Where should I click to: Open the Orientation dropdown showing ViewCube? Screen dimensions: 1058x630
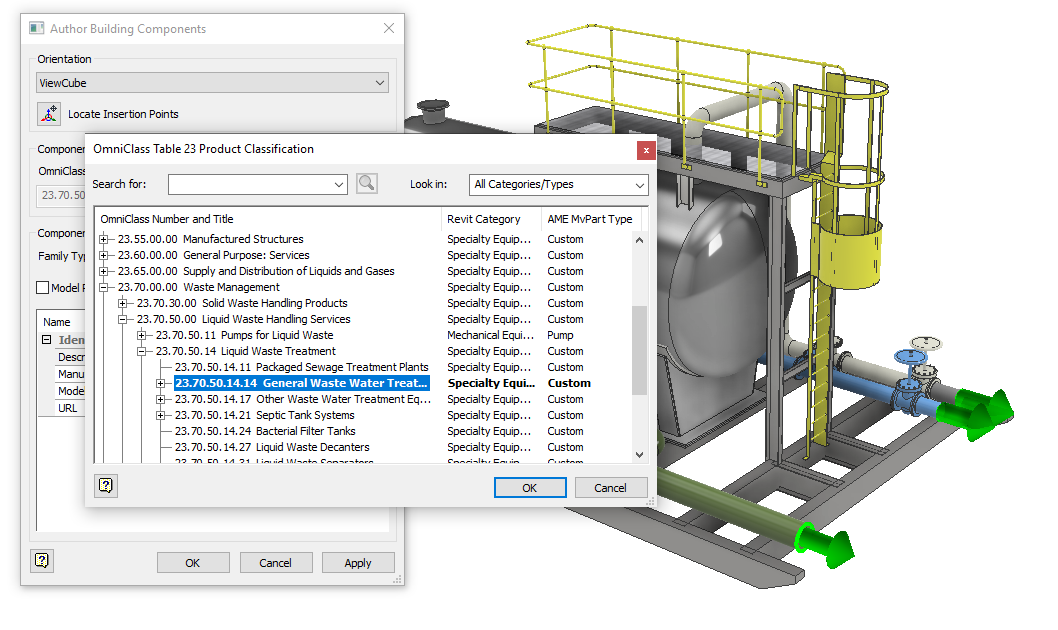point(377,82)
